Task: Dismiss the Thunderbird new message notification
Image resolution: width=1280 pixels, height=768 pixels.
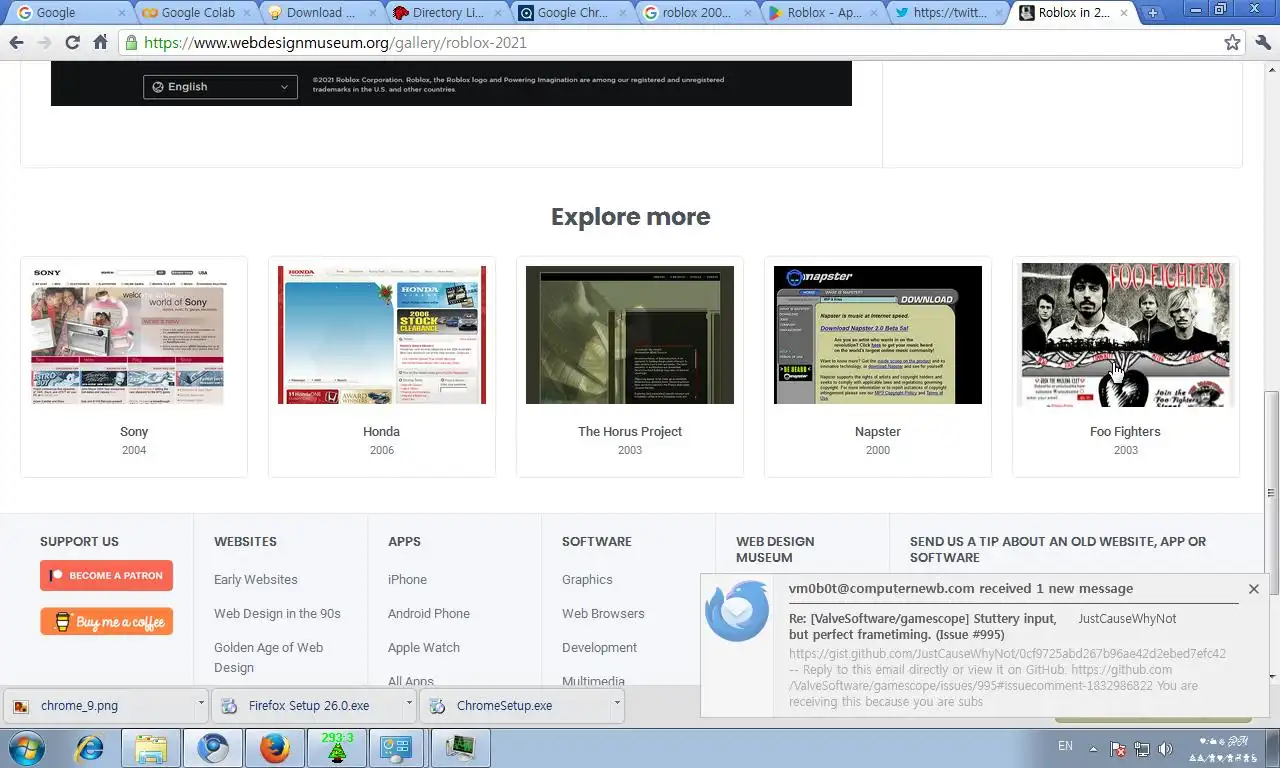Action: (1253, 589)
